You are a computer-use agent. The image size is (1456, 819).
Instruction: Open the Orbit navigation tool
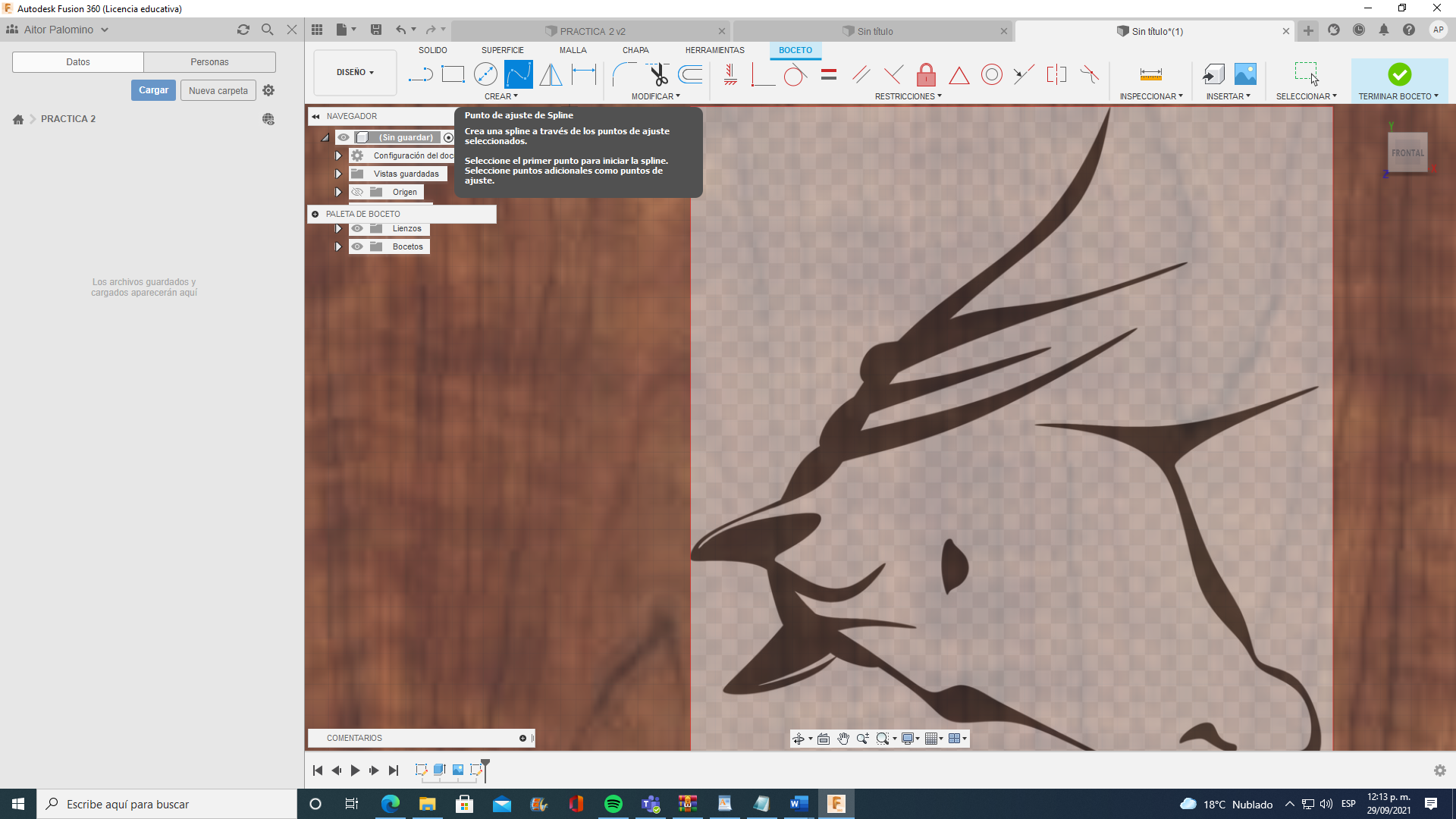[799, 739]
